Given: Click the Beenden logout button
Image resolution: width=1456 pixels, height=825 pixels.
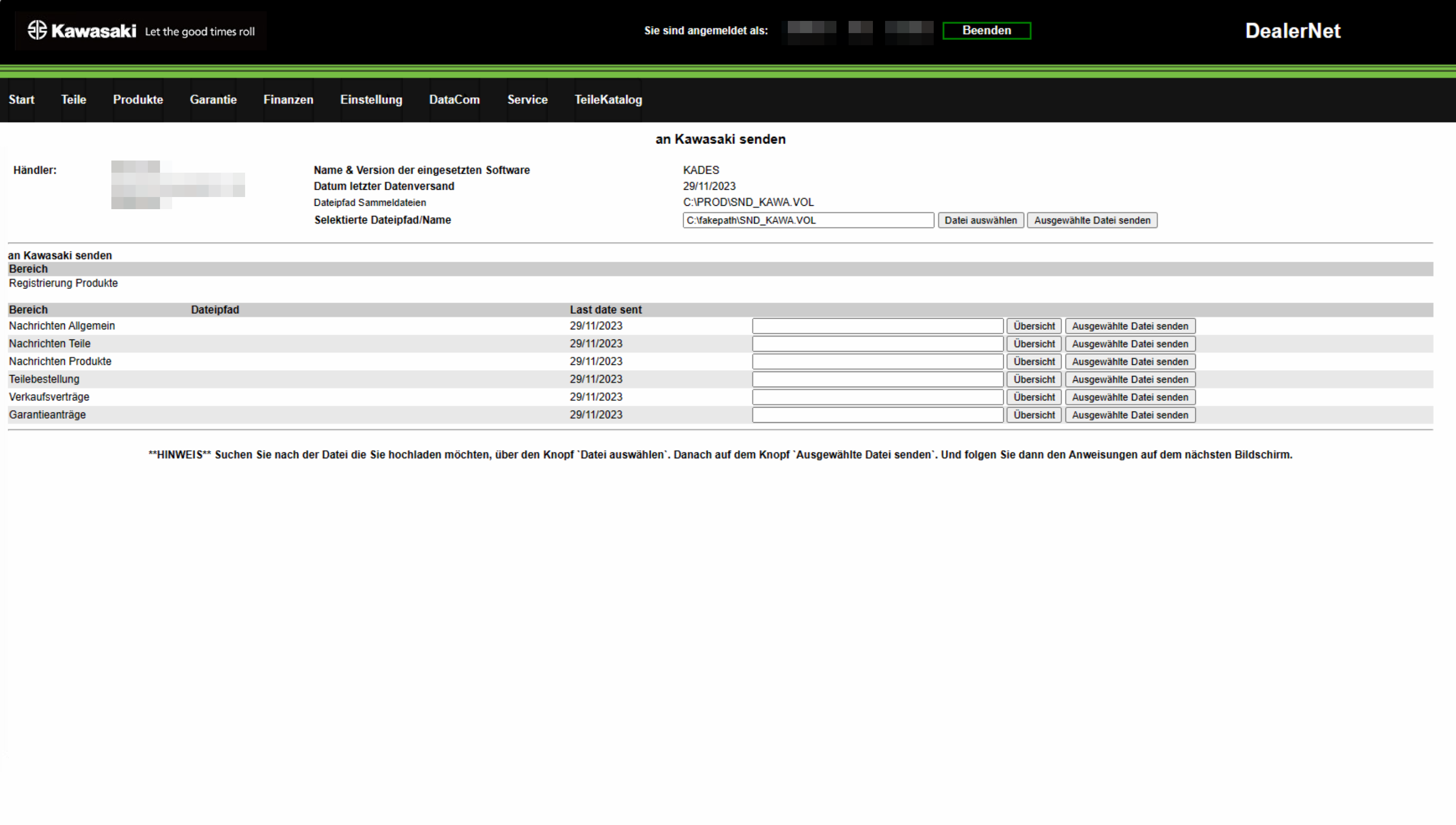Looking at the screenshot, I should pyautogui.click(x=986, y=31).
